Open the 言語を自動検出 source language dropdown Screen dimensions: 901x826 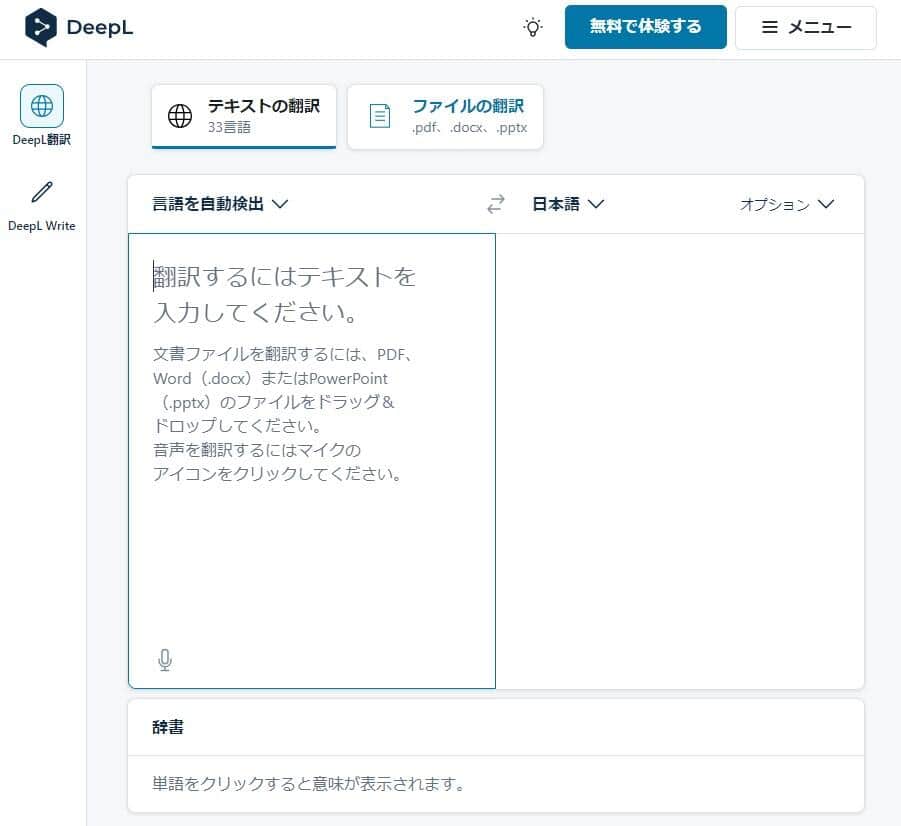click(218, 204)
